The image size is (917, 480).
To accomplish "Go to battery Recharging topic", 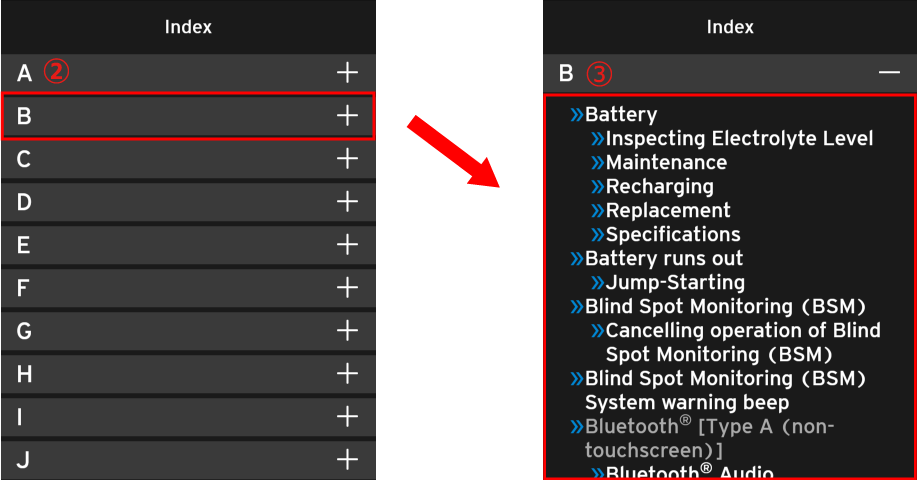I will pos(659,187).
